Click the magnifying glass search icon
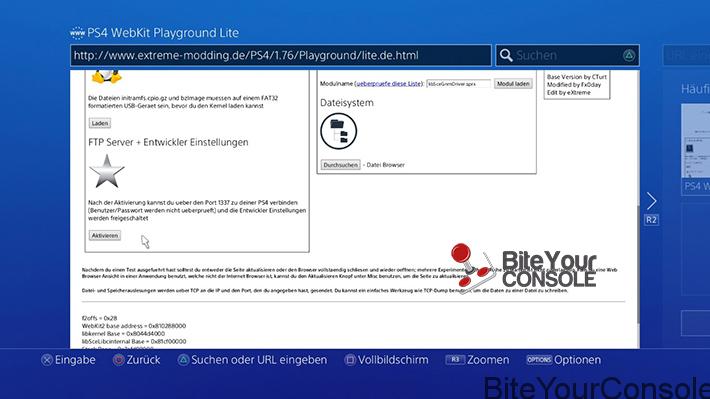Image resolution: width=710 pixels, height=399 pixels. (506, 55)
